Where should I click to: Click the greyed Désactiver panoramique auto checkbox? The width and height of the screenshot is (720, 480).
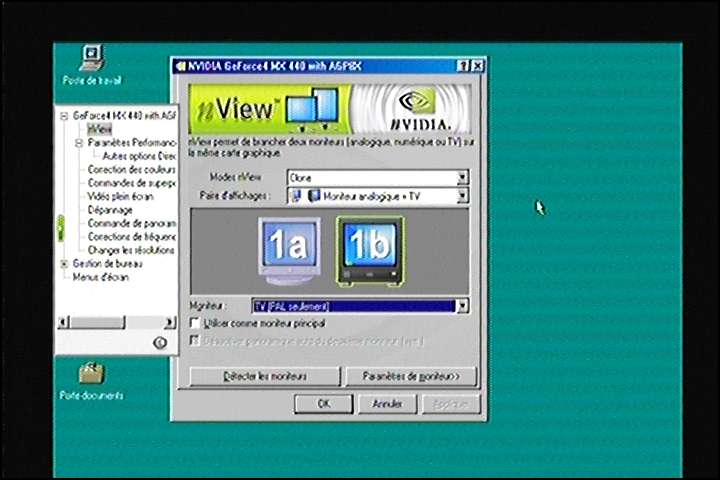click(x=195, y=341)
